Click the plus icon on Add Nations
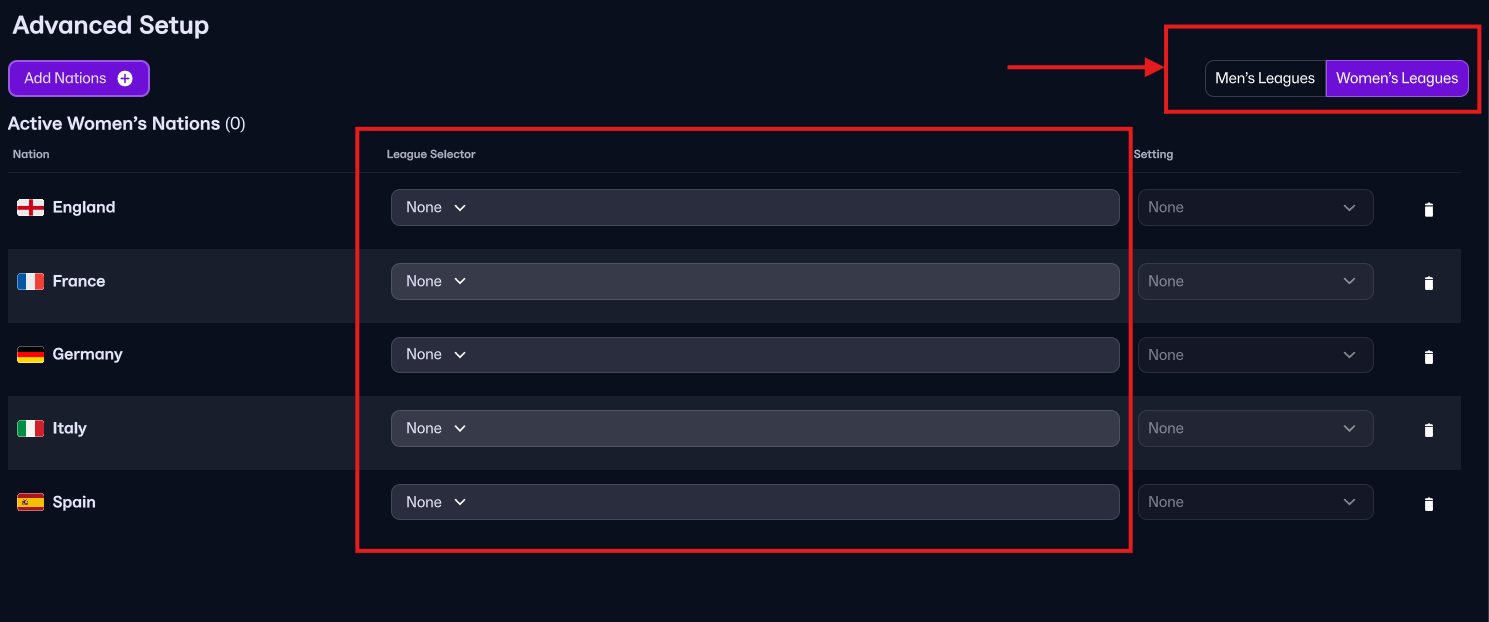1489x622 pixels. click(125, 78)
